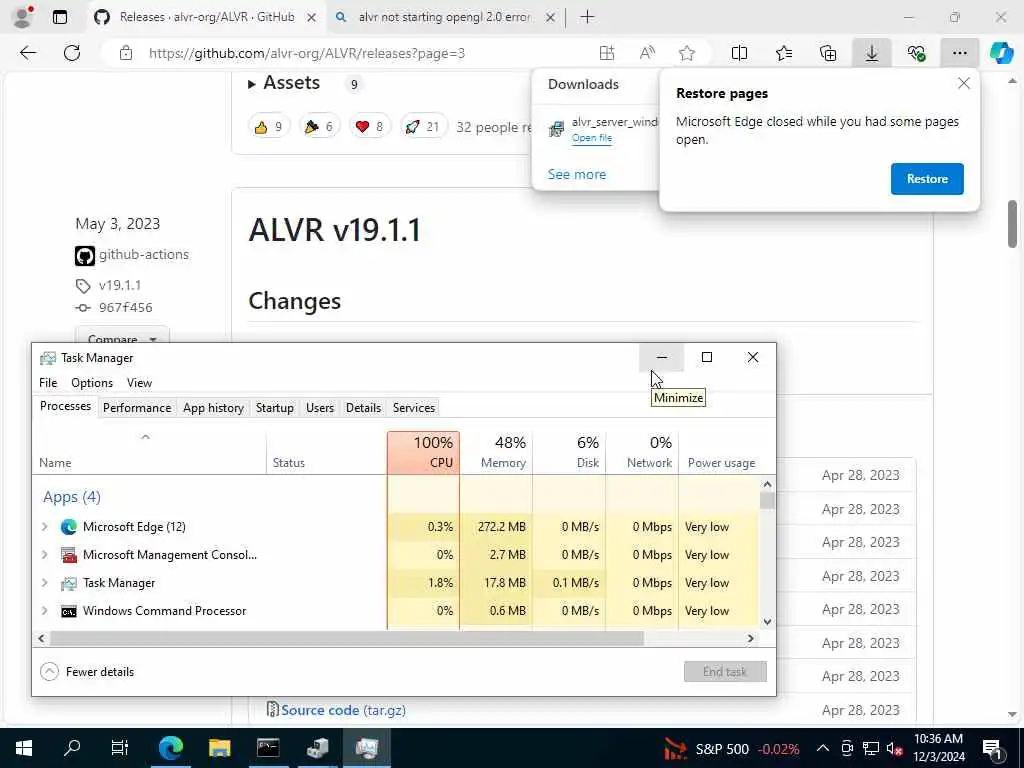This screenshot has width=1024, height=768.
Task: Select the Windows Command Processor row
Action: (x=395, y=611)
